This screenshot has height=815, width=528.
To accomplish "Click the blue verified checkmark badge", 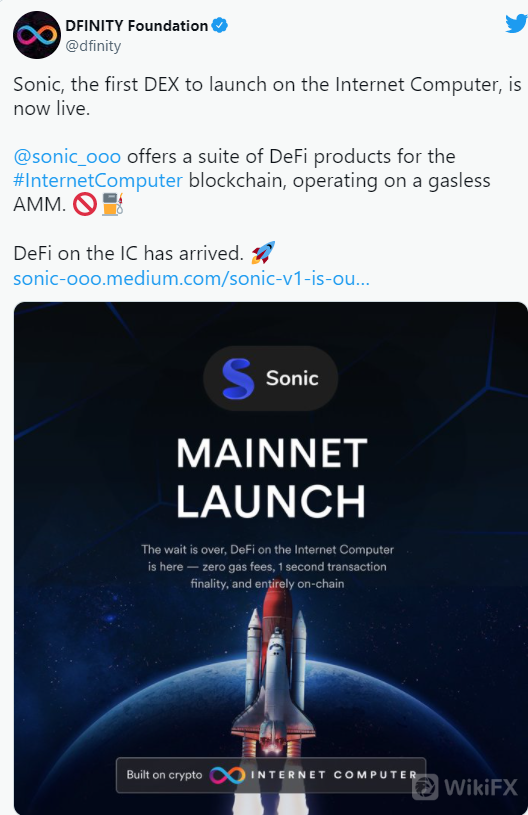I will point(220,25).
